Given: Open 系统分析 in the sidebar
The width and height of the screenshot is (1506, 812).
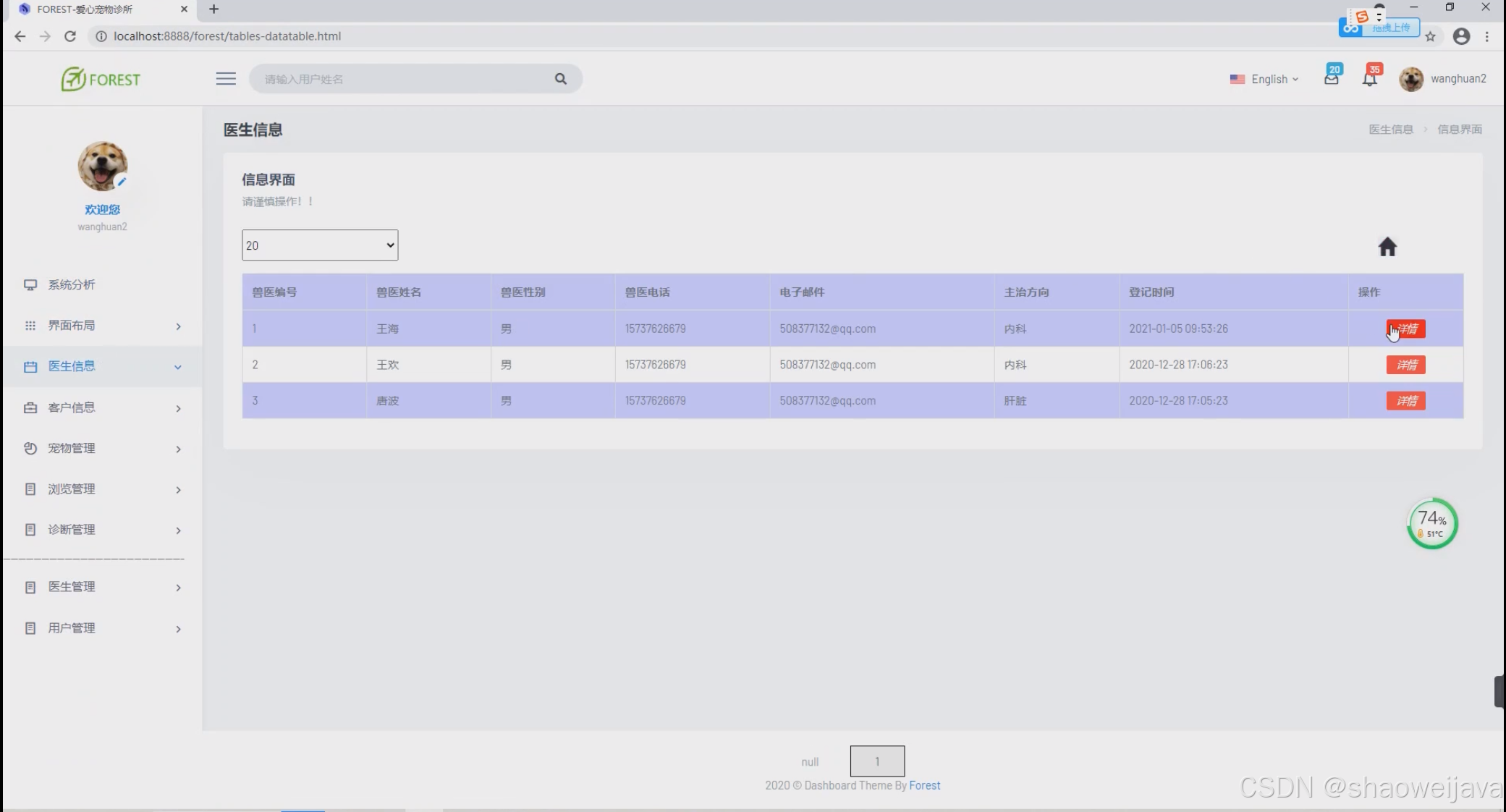Looking at the screenshot, I should pyautogui.click(x=71, y=284).
